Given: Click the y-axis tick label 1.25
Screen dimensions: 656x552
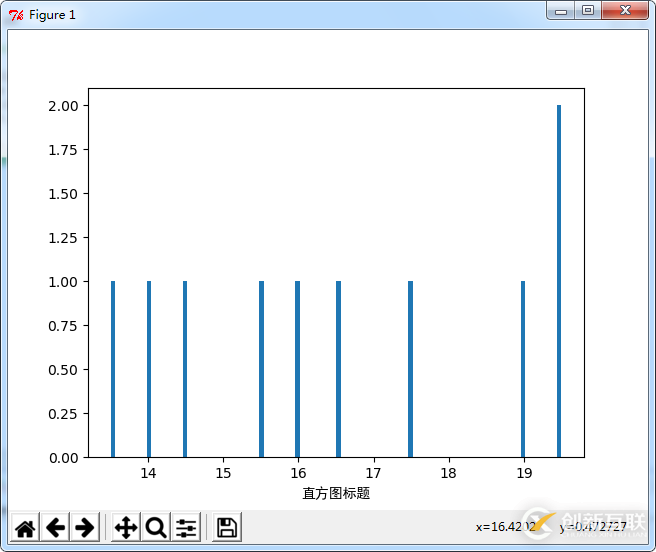Looking at the screenshot, I should (x=63, y=238).
